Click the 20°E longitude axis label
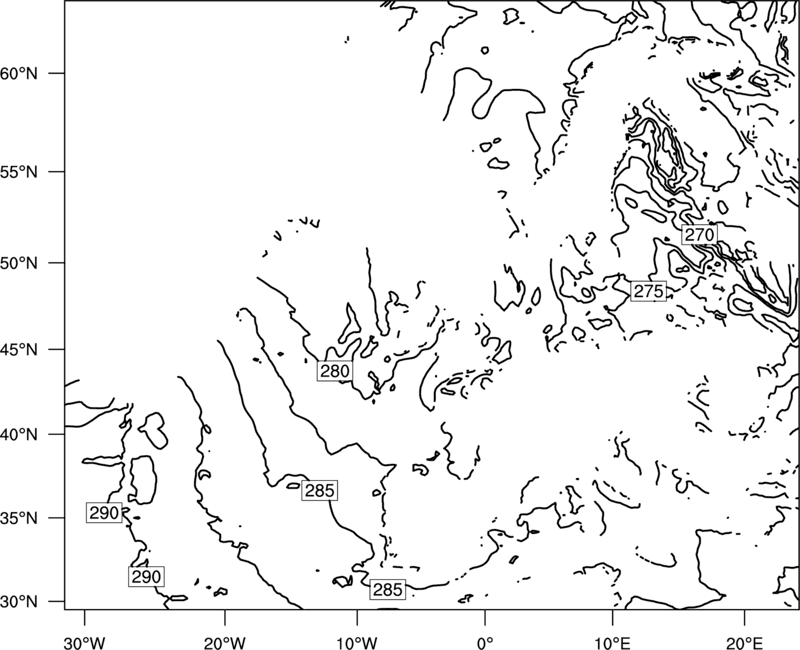Viewport: 800px width, 650px height. coord(745,643)
